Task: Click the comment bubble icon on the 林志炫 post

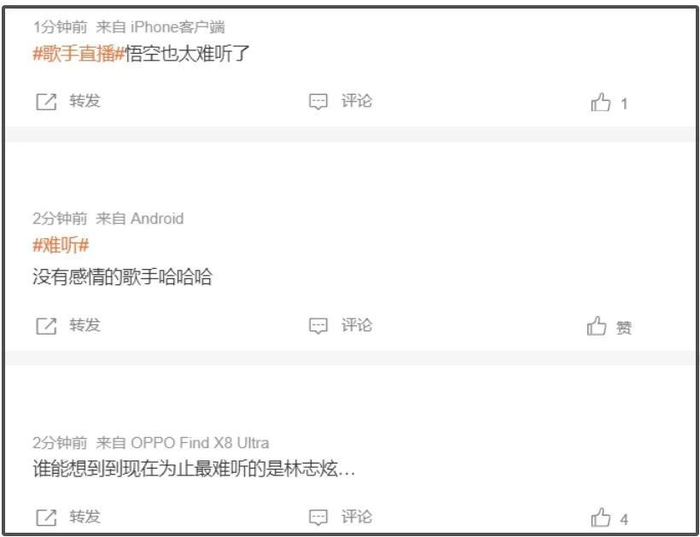Action: 318,517
